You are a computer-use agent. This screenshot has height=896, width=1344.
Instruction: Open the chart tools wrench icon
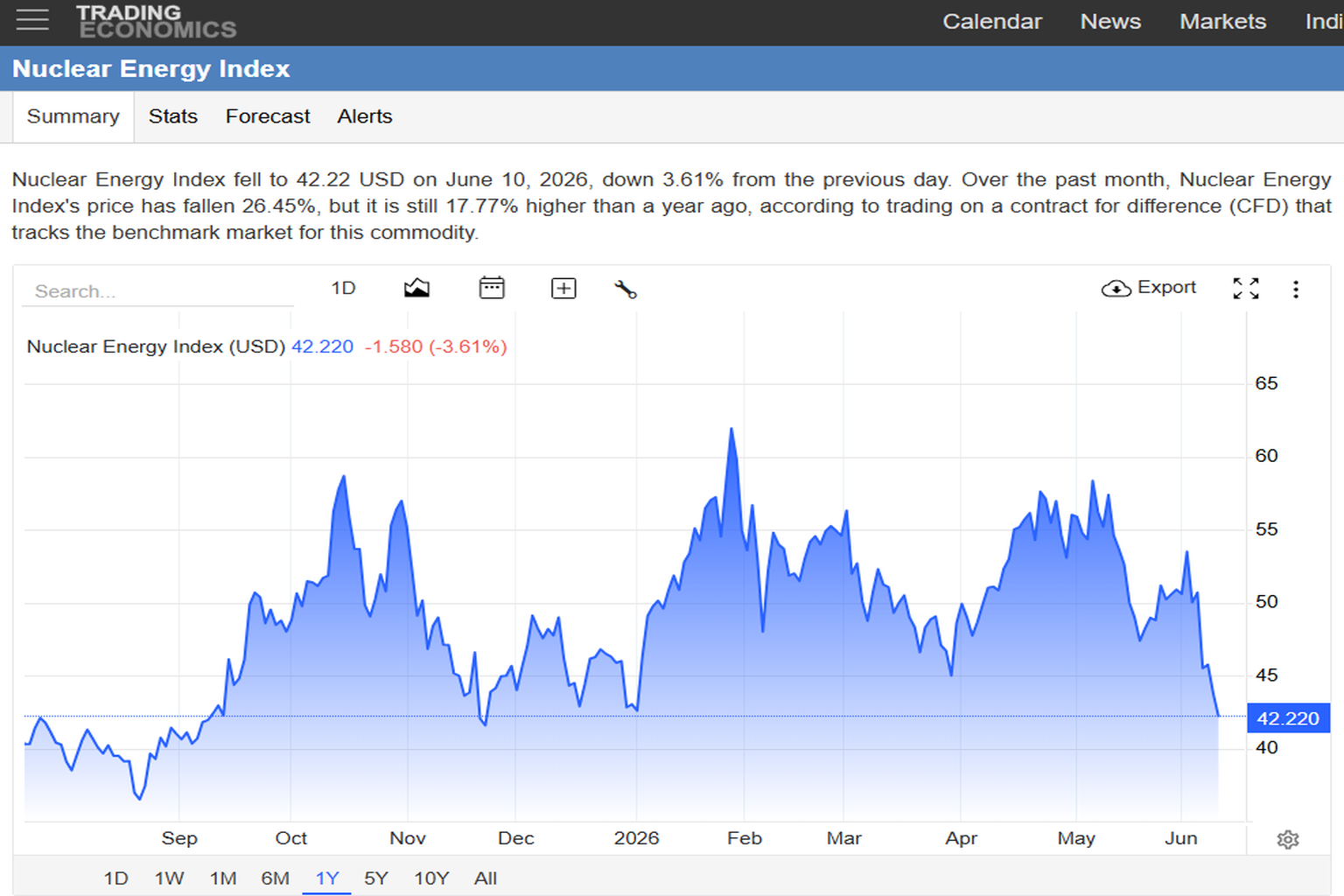(626, 289)
